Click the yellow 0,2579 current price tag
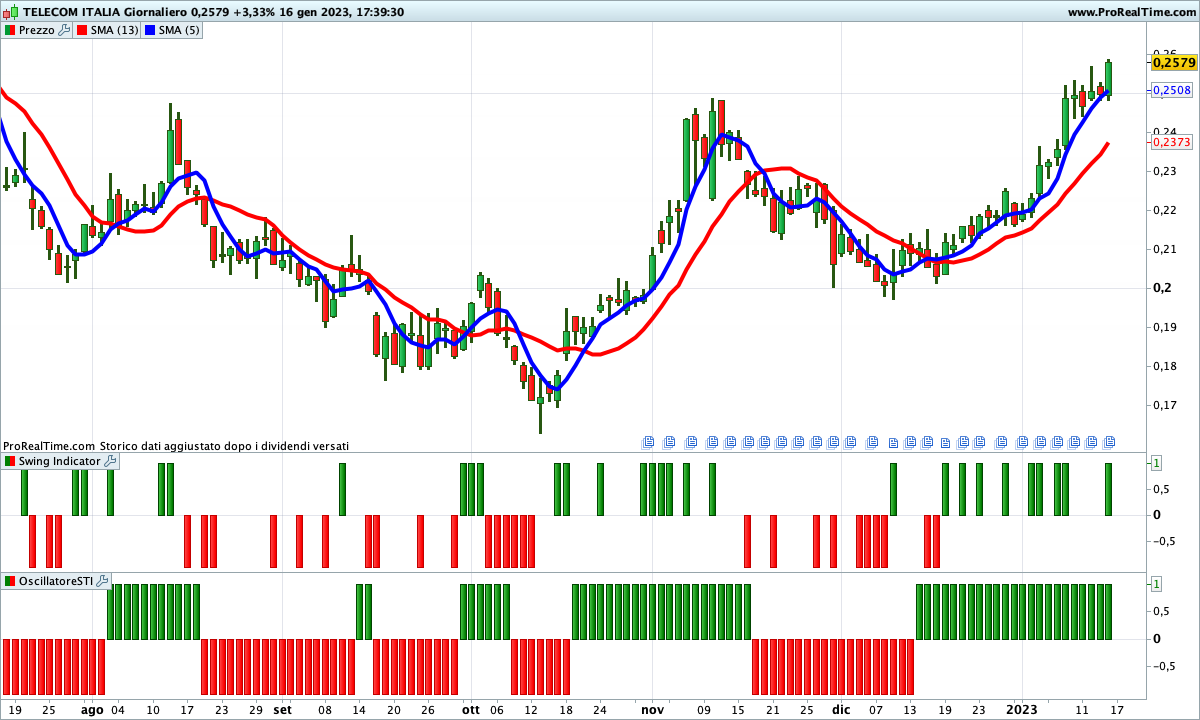This screenshot has height=720, width=1200. pyautogui.click(x=1174, y=62)
